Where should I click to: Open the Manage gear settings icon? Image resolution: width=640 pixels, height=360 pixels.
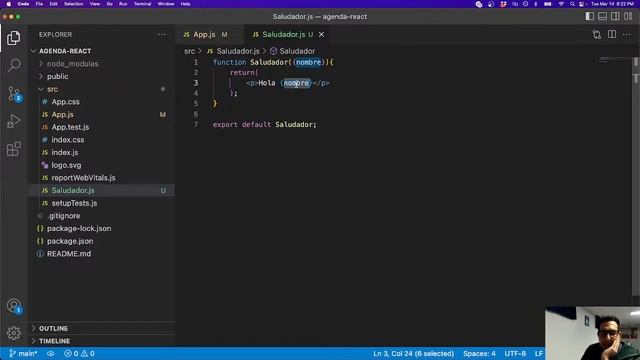(13, 333)
